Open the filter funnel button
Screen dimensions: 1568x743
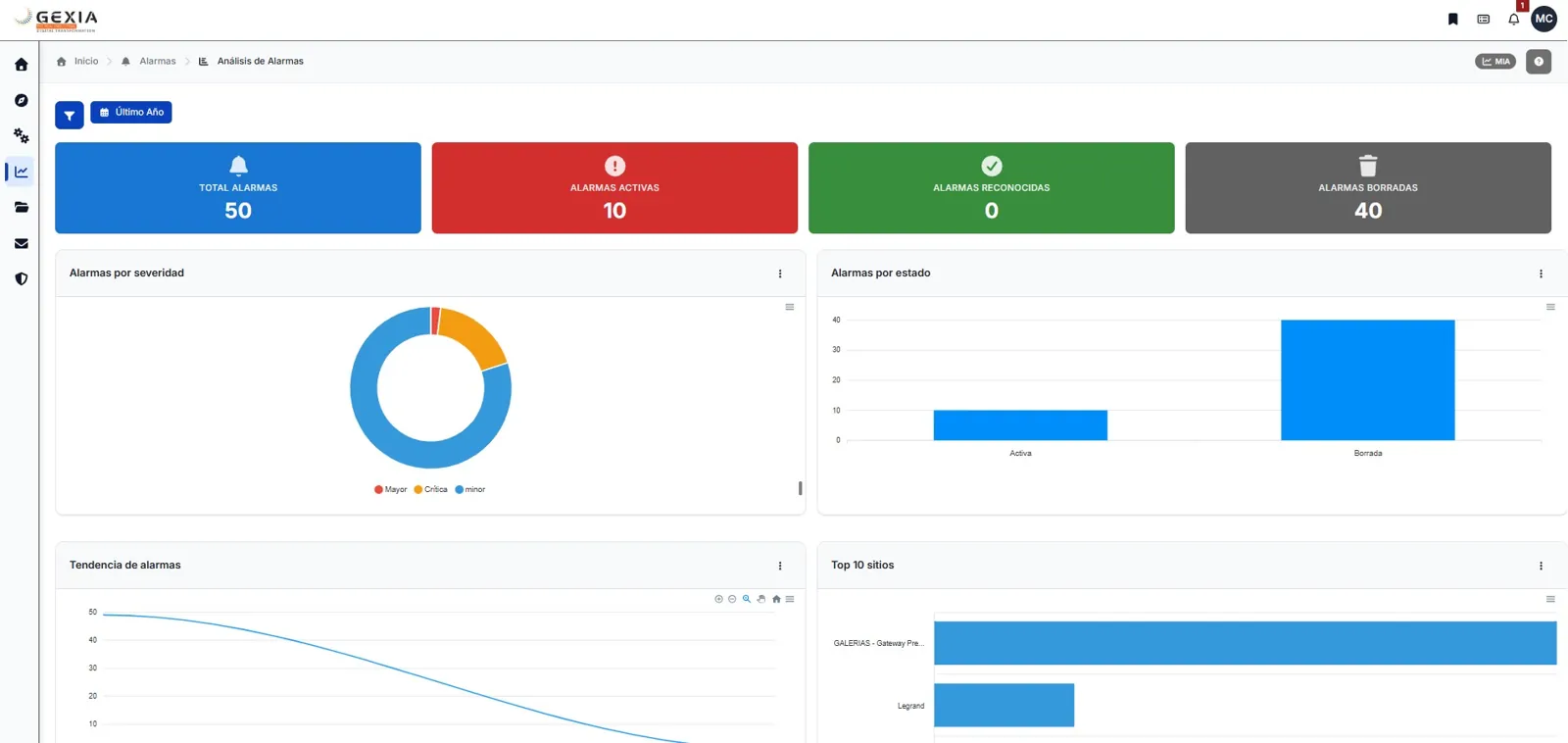click(x=70, y=116)
